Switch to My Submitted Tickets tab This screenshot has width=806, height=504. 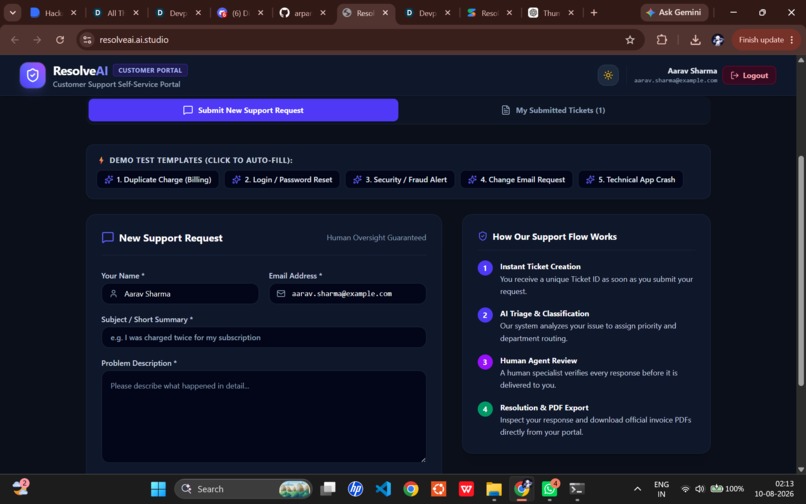click(x=554, y=110)
